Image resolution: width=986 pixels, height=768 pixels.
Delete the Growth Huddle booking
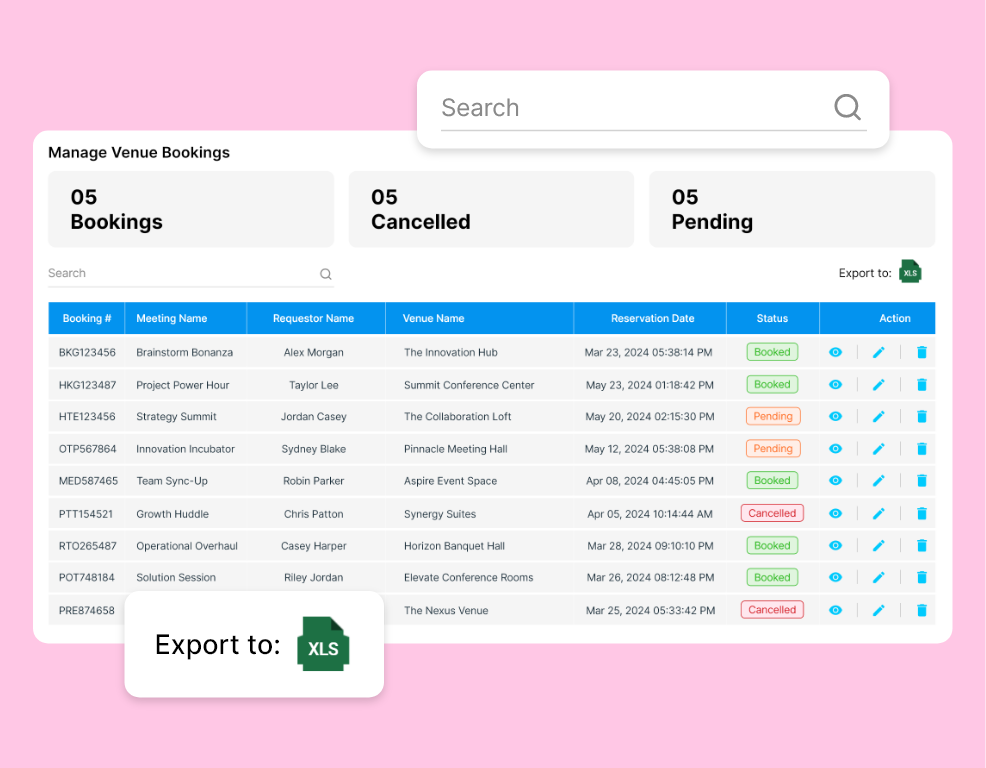click(x=922, y=514)
